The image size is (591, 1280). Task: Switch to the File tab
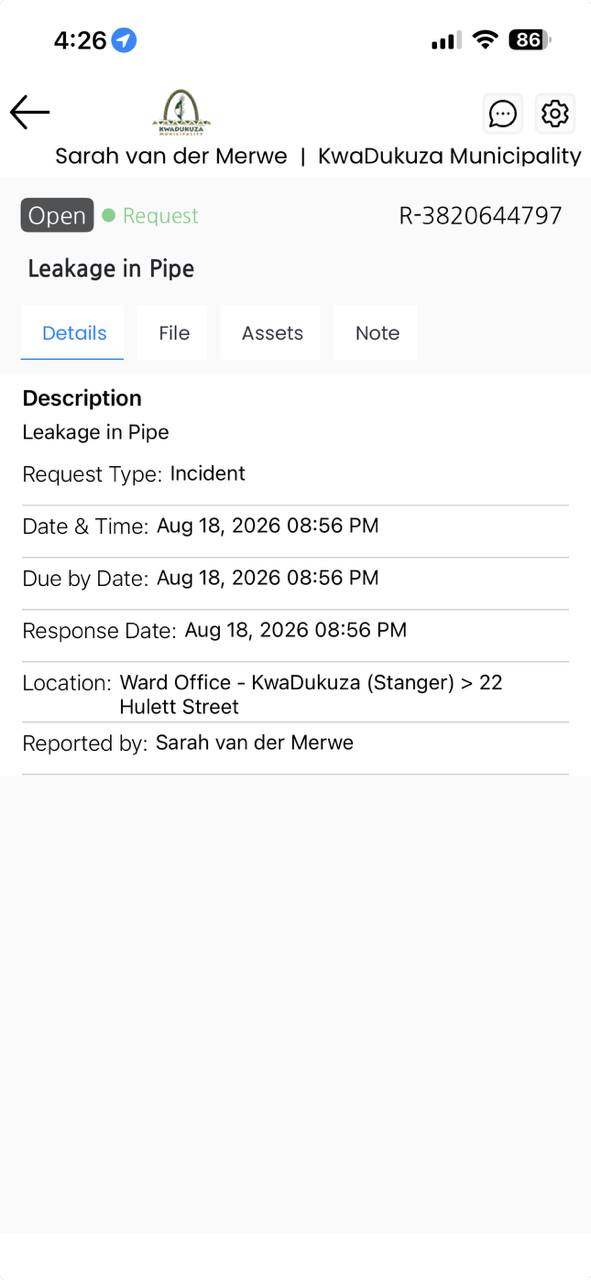tap(174, 333)
